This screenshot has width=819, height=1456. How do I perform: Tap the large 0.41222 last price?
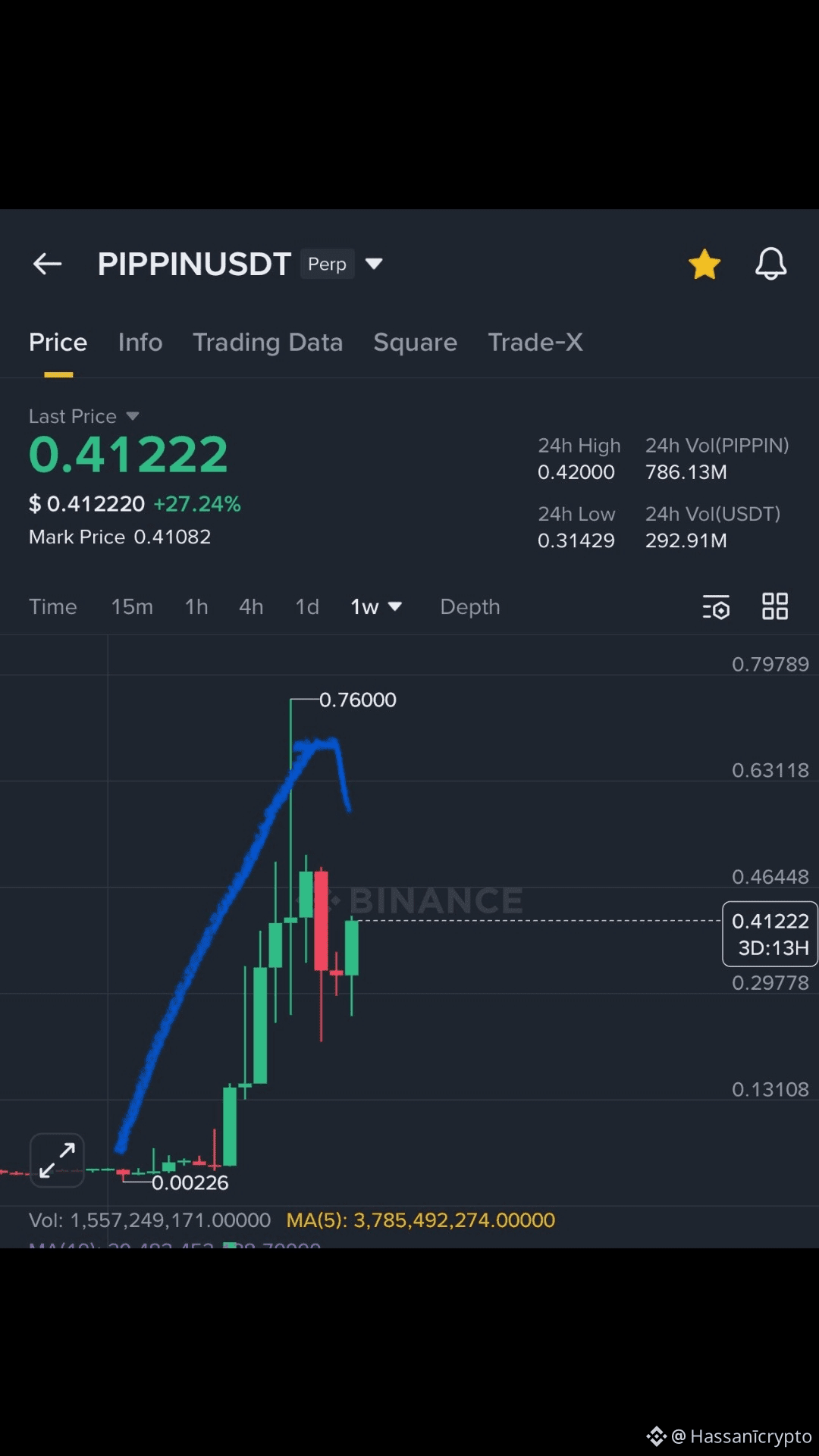pos(128,455)
